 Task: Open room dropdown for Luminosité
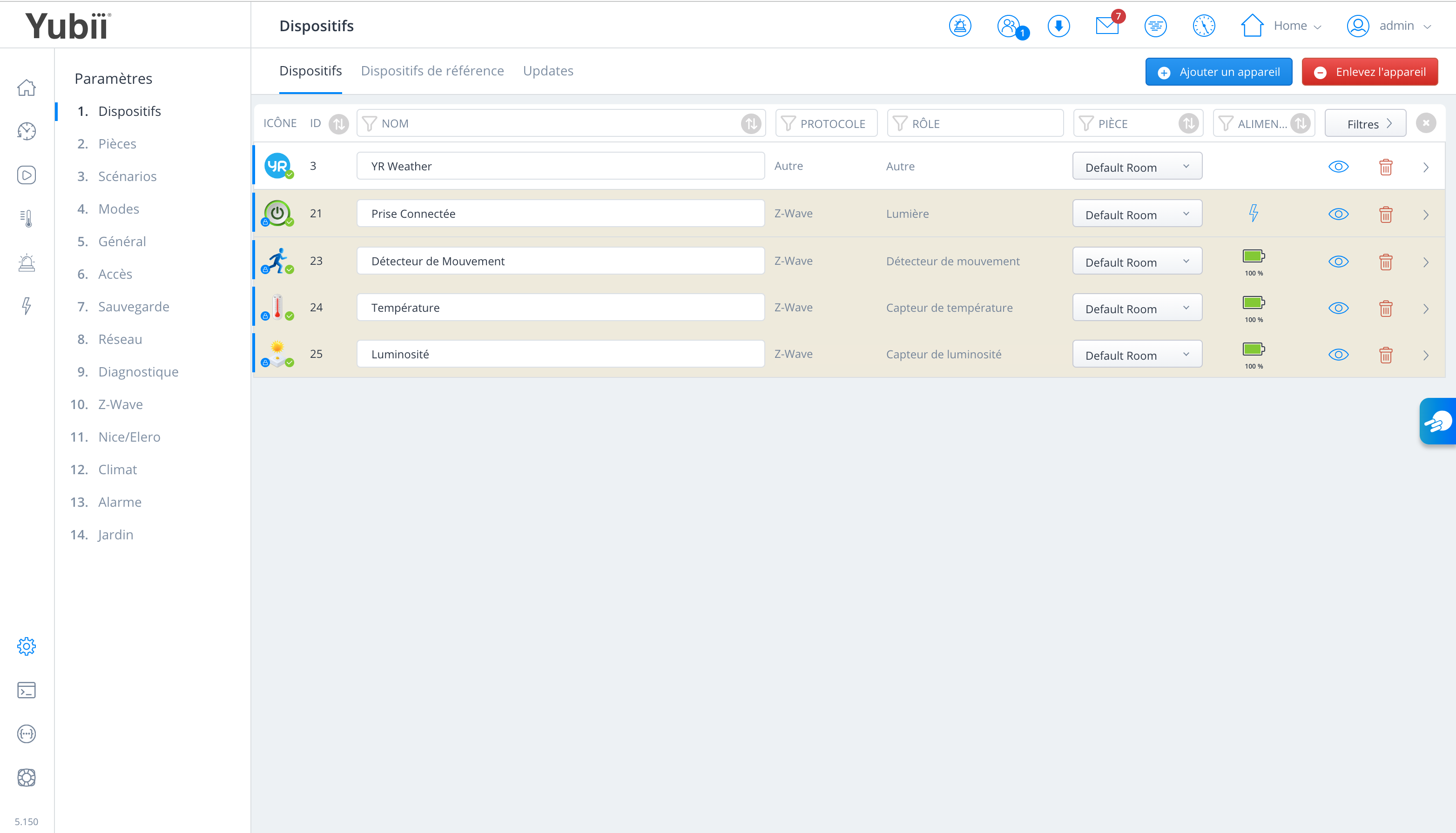pyautogui.click(x=1137, y=354)
